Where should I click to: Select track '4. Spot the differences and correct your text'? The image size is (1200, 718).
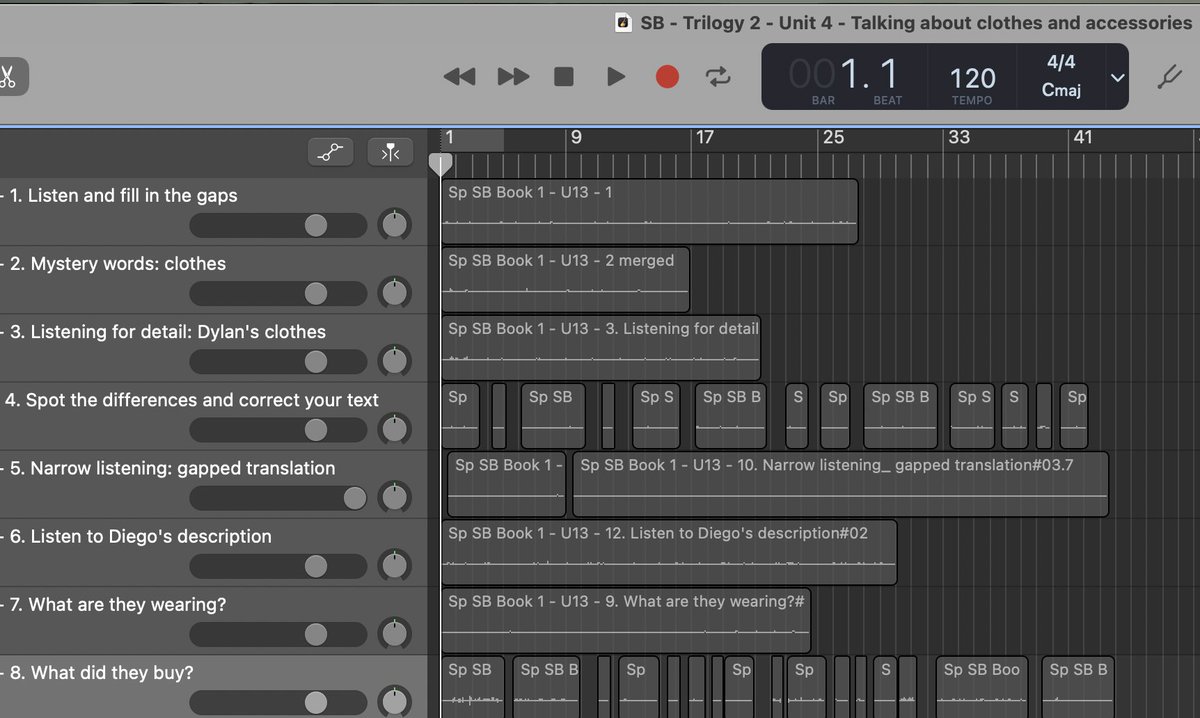click(x=192, y=400)
